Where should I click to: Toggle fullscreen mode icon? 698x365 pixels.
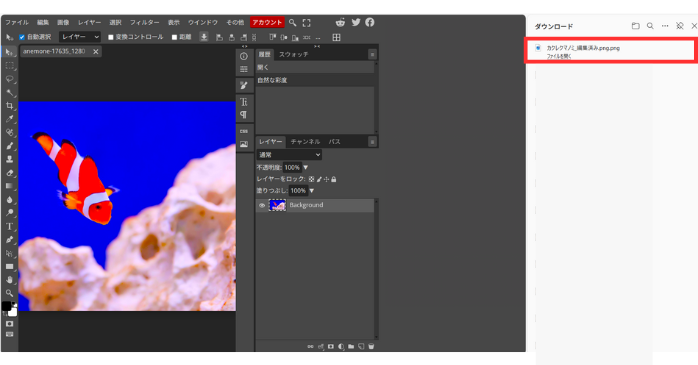(x=306, y=22)
